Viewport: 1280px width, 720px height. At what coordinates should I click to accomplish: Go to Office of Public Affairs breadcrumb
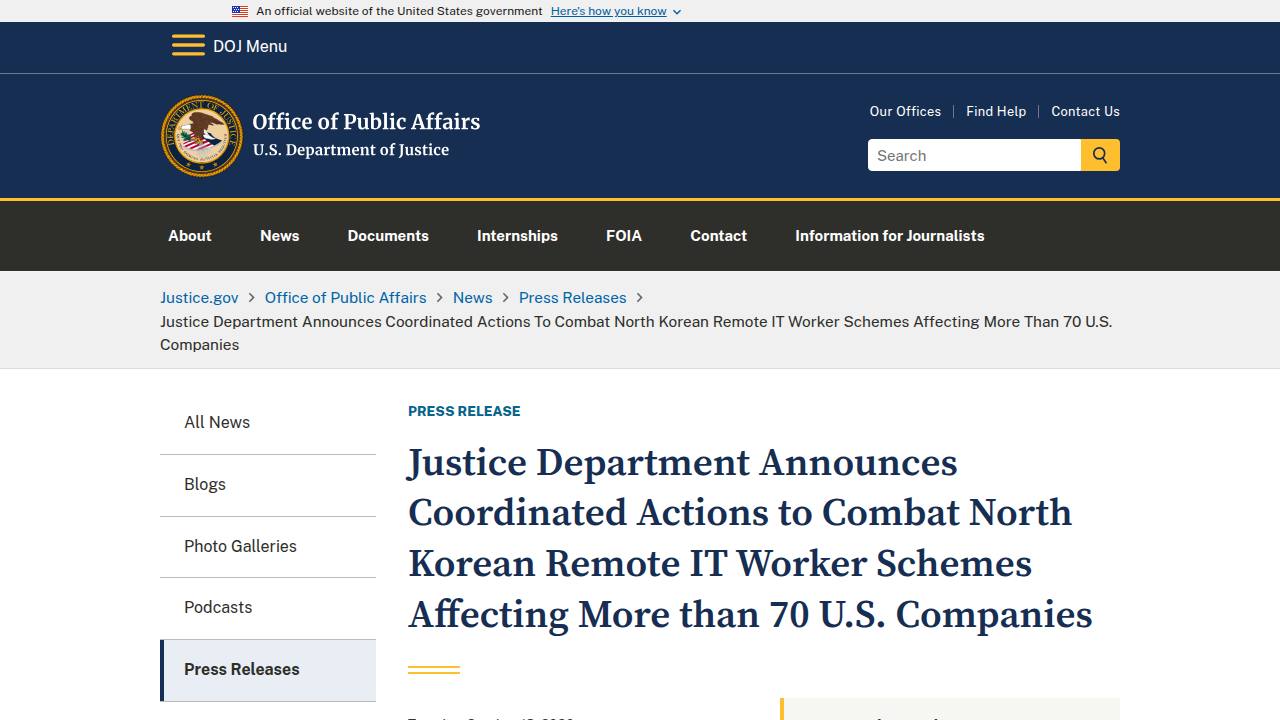(346, 298)
